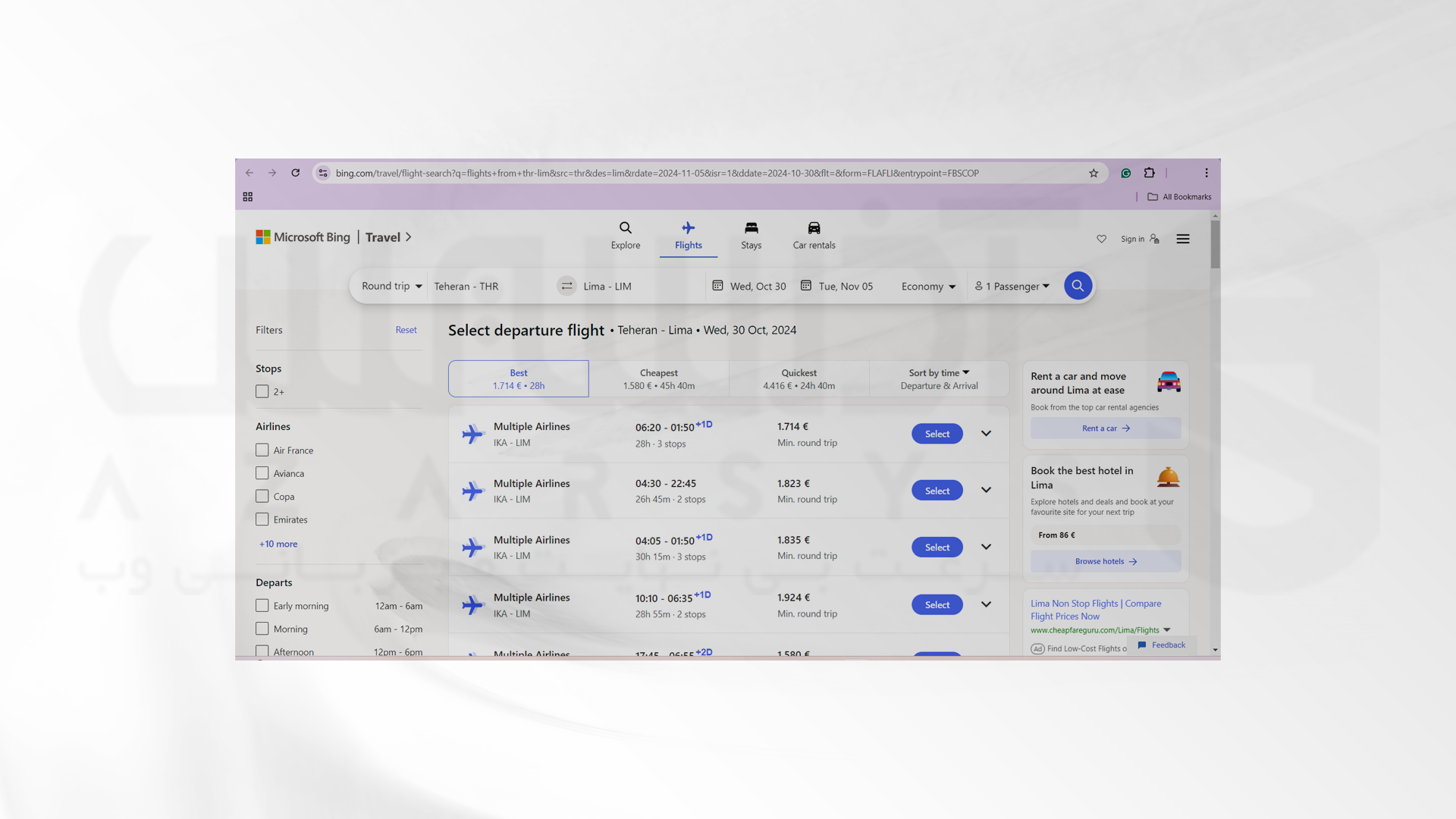
Task: Open the All Bookmarks folder
Action: pos(1179,196)
